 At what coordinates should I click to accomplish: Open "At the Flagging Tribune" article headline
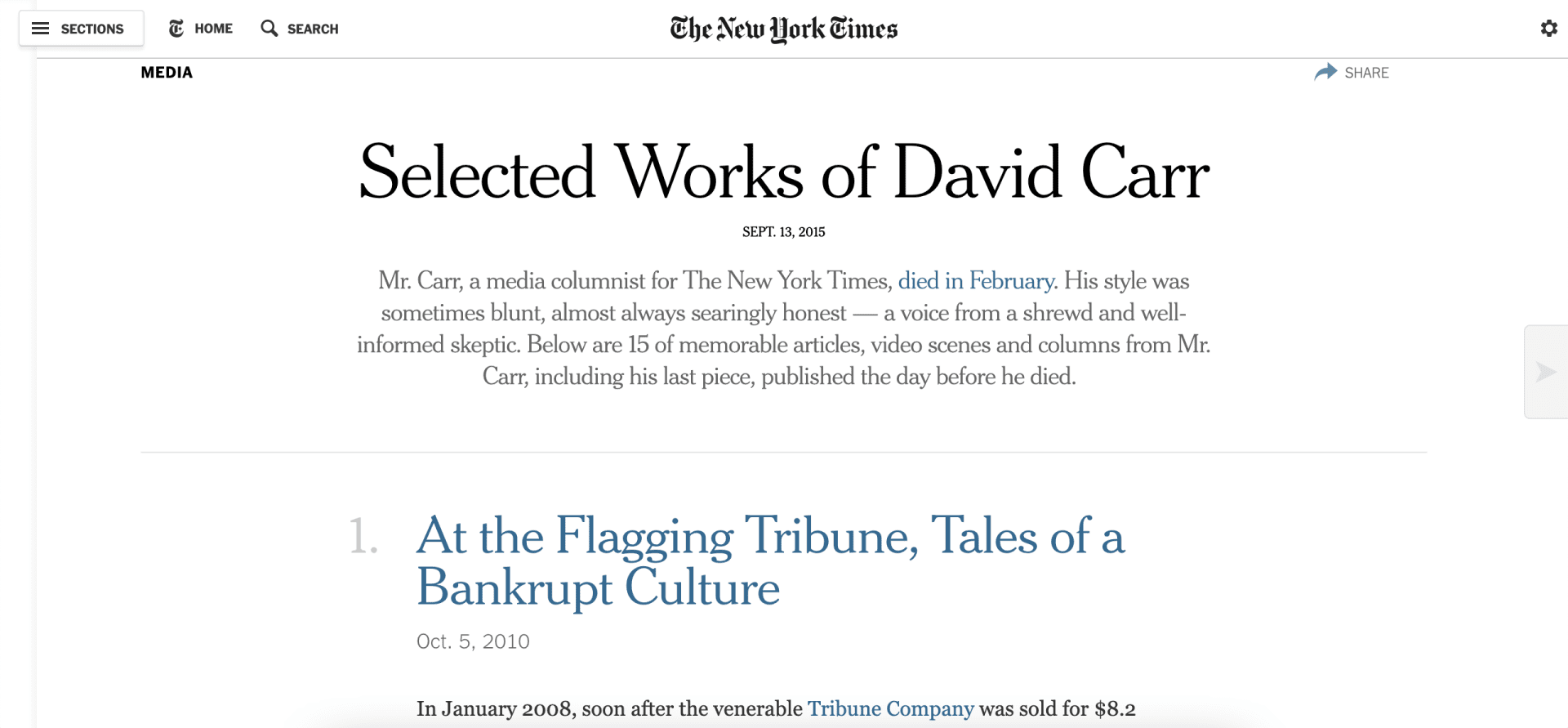pos(769,561)
